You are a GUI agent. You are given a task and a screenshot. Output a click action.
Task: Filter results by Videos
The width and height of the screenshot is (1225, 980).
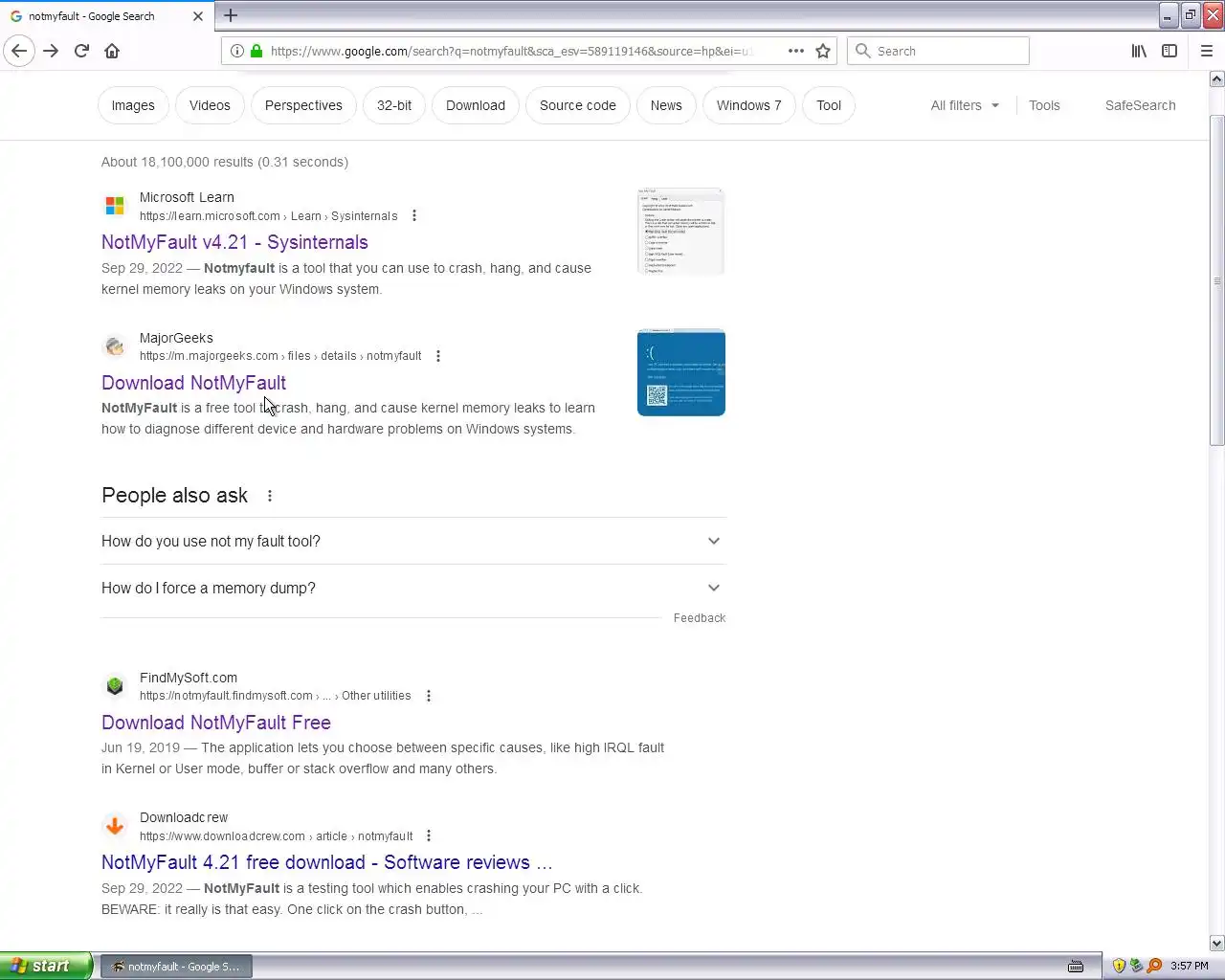(x=210, y=105)
